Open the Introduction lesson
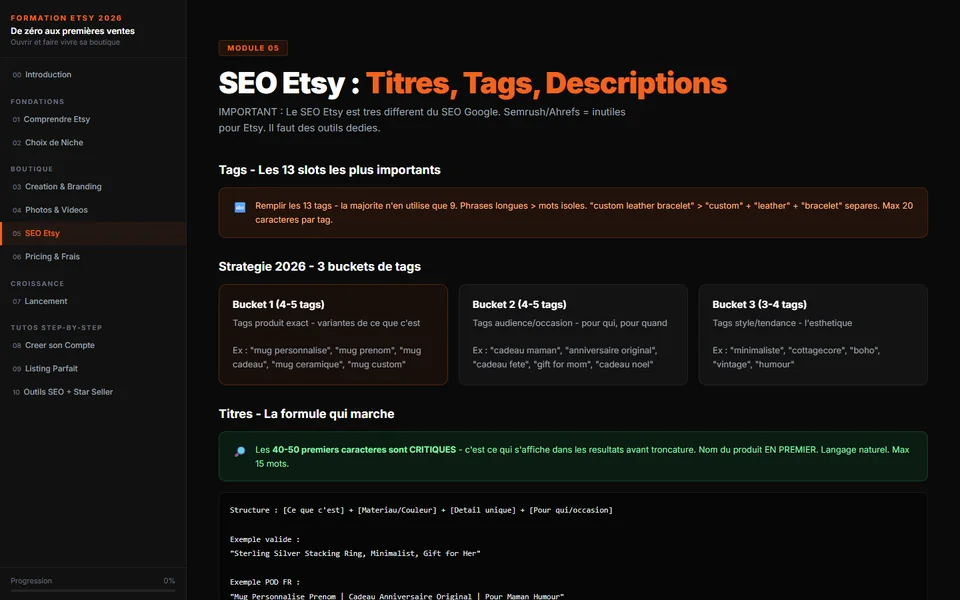This screenshot has height=600, width=960. [x=93, y=75]
